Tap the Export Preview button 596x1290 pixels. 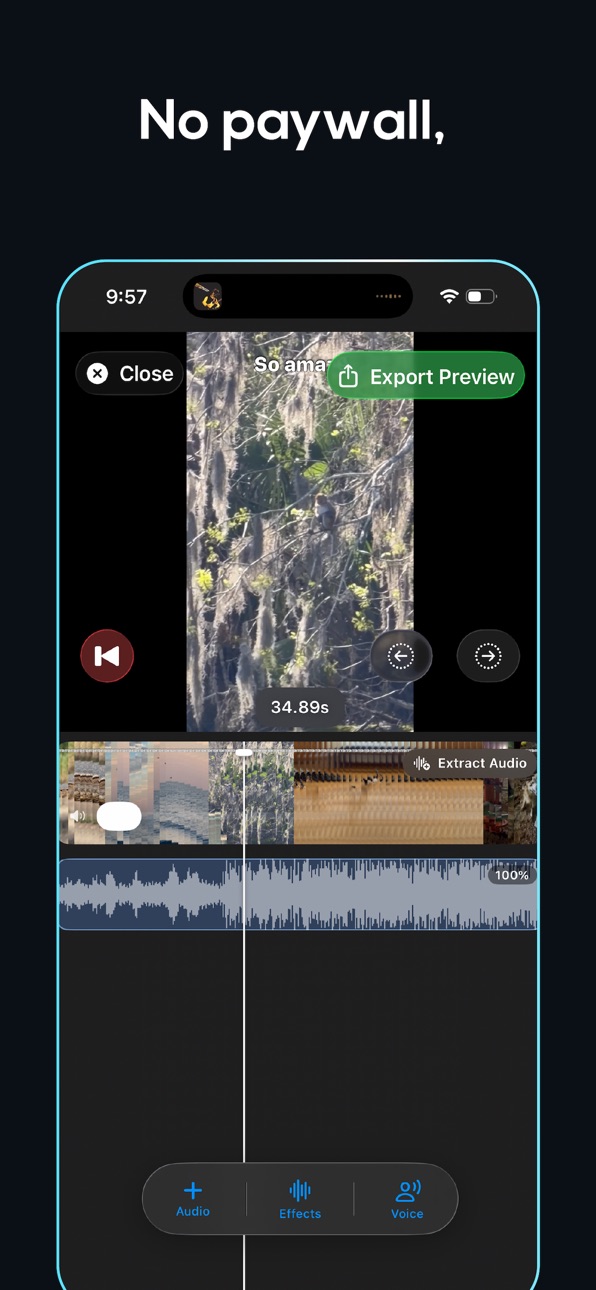point(426,377)
